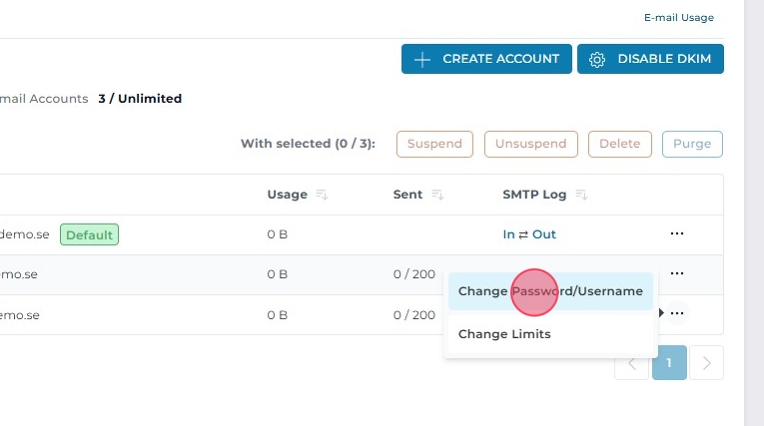Click the Suspend button
Viewport: 764px width, 426px height.
click(434, 144)
